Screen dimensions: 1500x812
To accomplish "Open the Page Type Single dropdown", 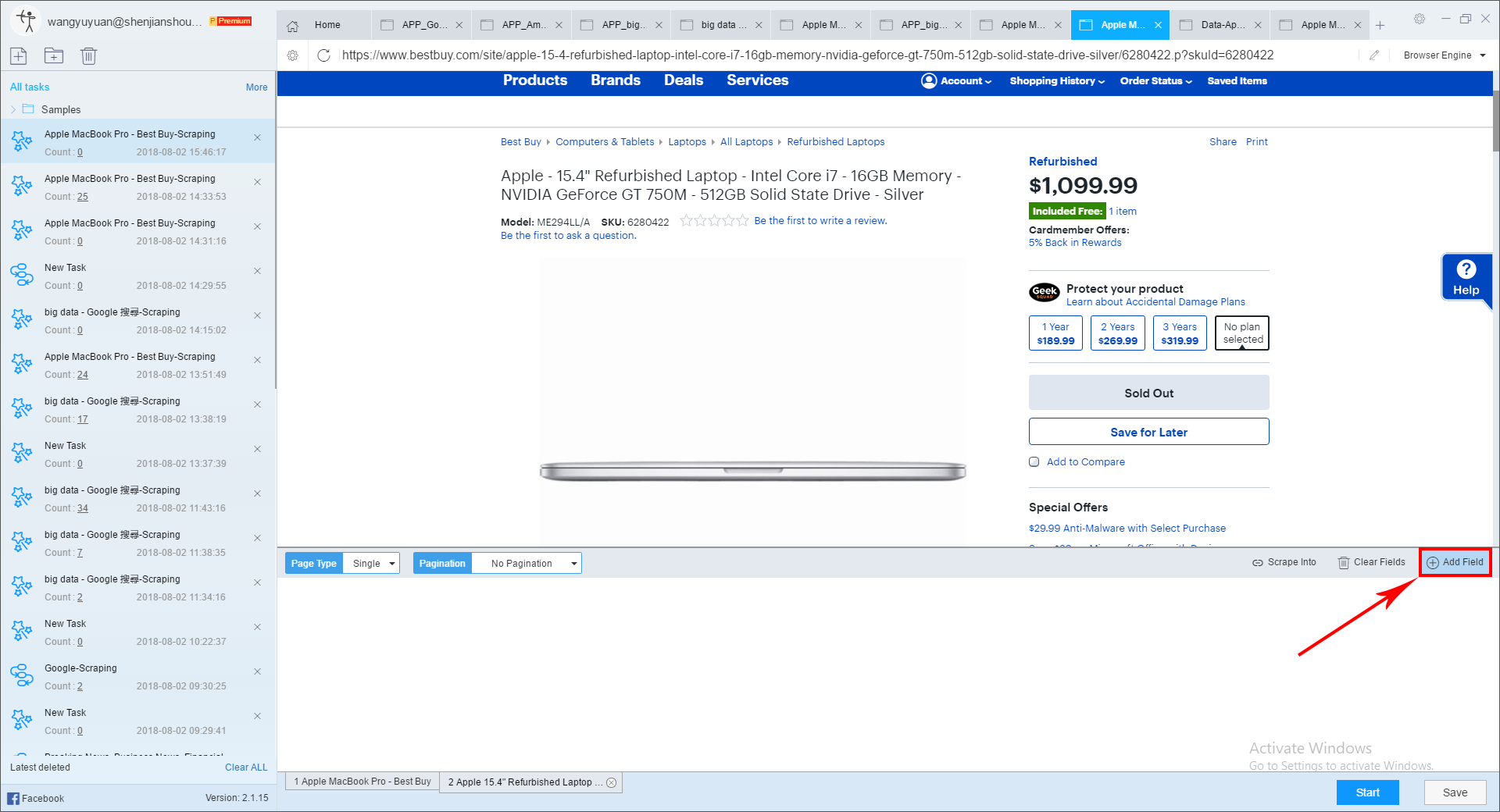I will 371,563.
